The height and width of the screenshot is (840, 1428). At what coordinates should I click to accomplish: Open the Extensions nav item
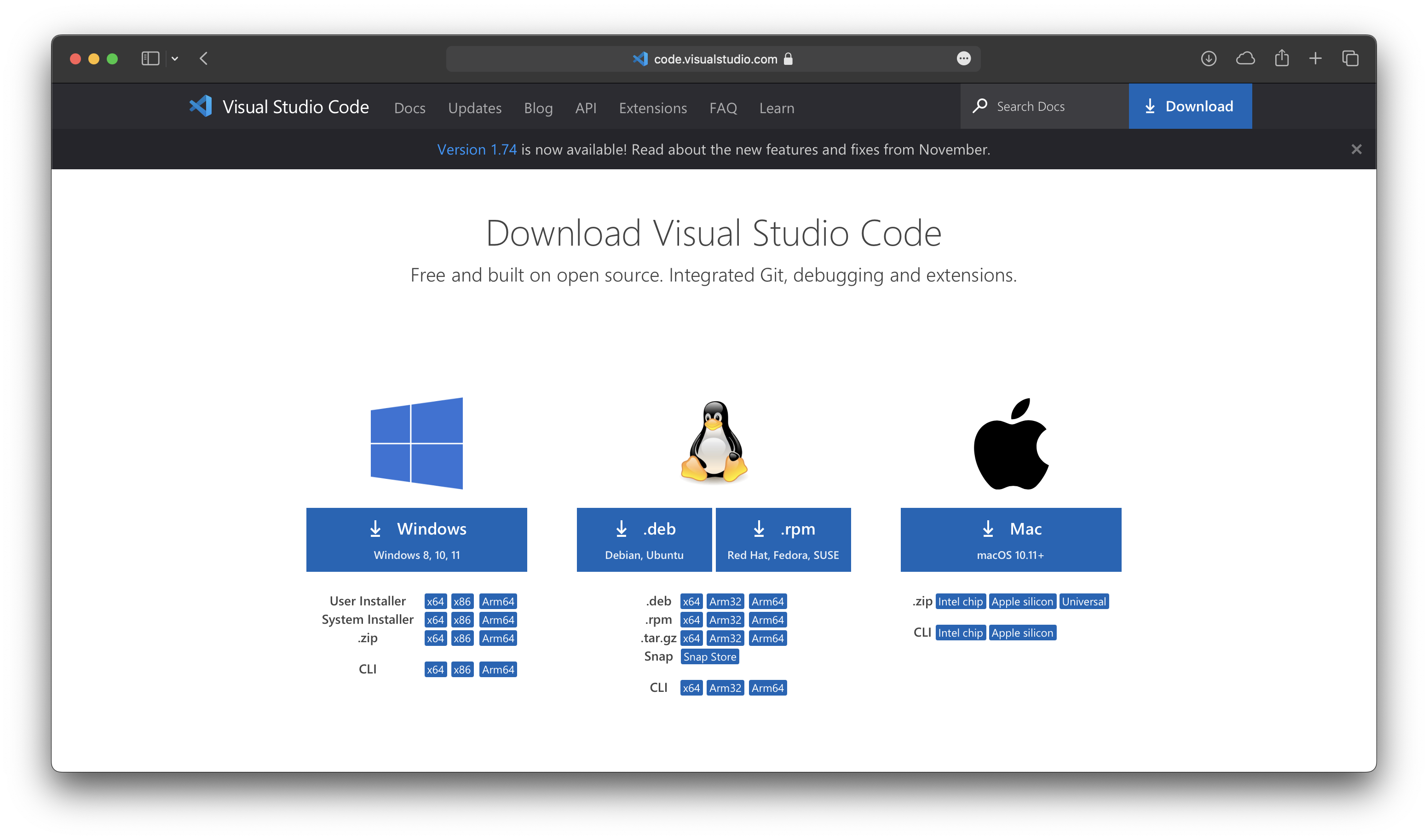(x=653, y=108)
